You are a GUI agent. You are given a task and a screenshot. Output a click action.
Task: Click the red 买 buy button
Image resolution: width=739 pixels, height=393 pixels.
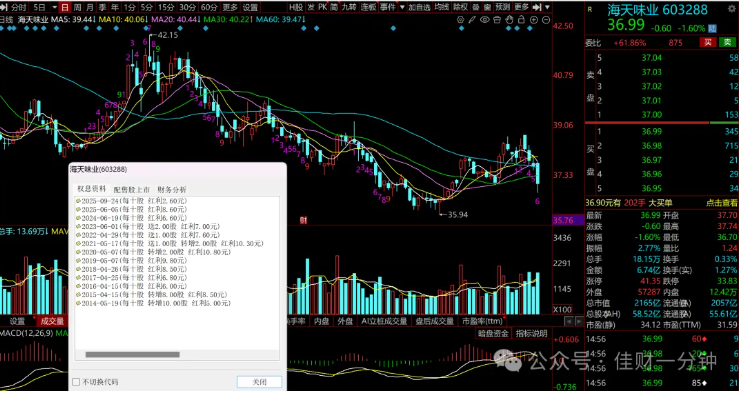pos(707,42)
